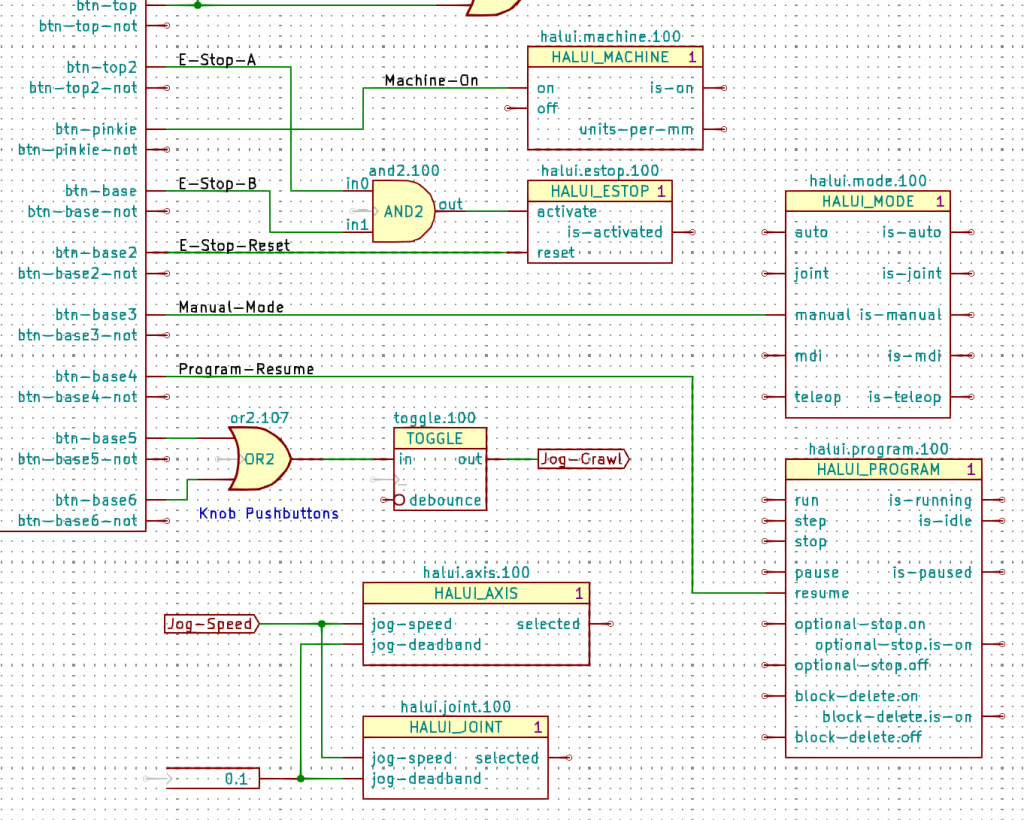Select the HALUI_MACHINE component
Image resolution: width=1024 pixels, height=820 pixels.
615,95
